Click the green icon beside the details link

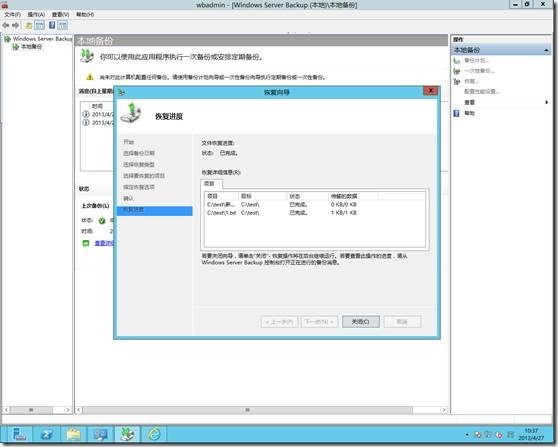[x=86, y=243]
